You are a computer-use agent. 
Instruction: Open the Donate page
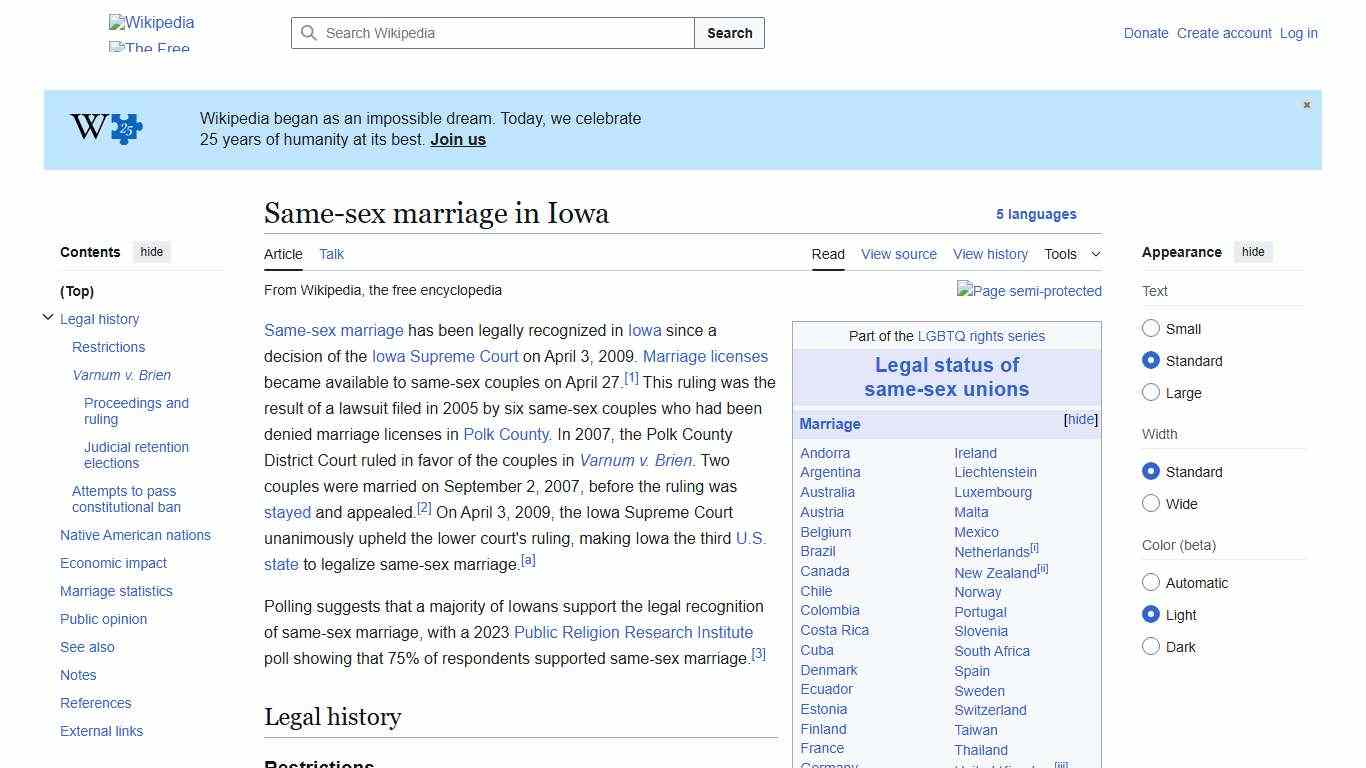1145,33
